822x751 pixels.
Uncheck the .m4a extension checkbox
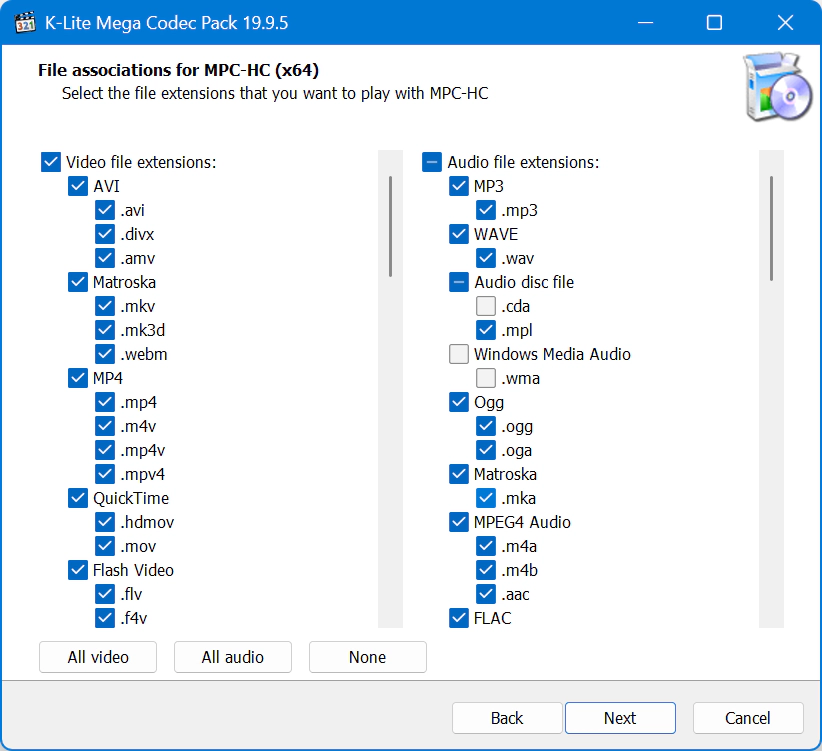[x=486, y=546]
